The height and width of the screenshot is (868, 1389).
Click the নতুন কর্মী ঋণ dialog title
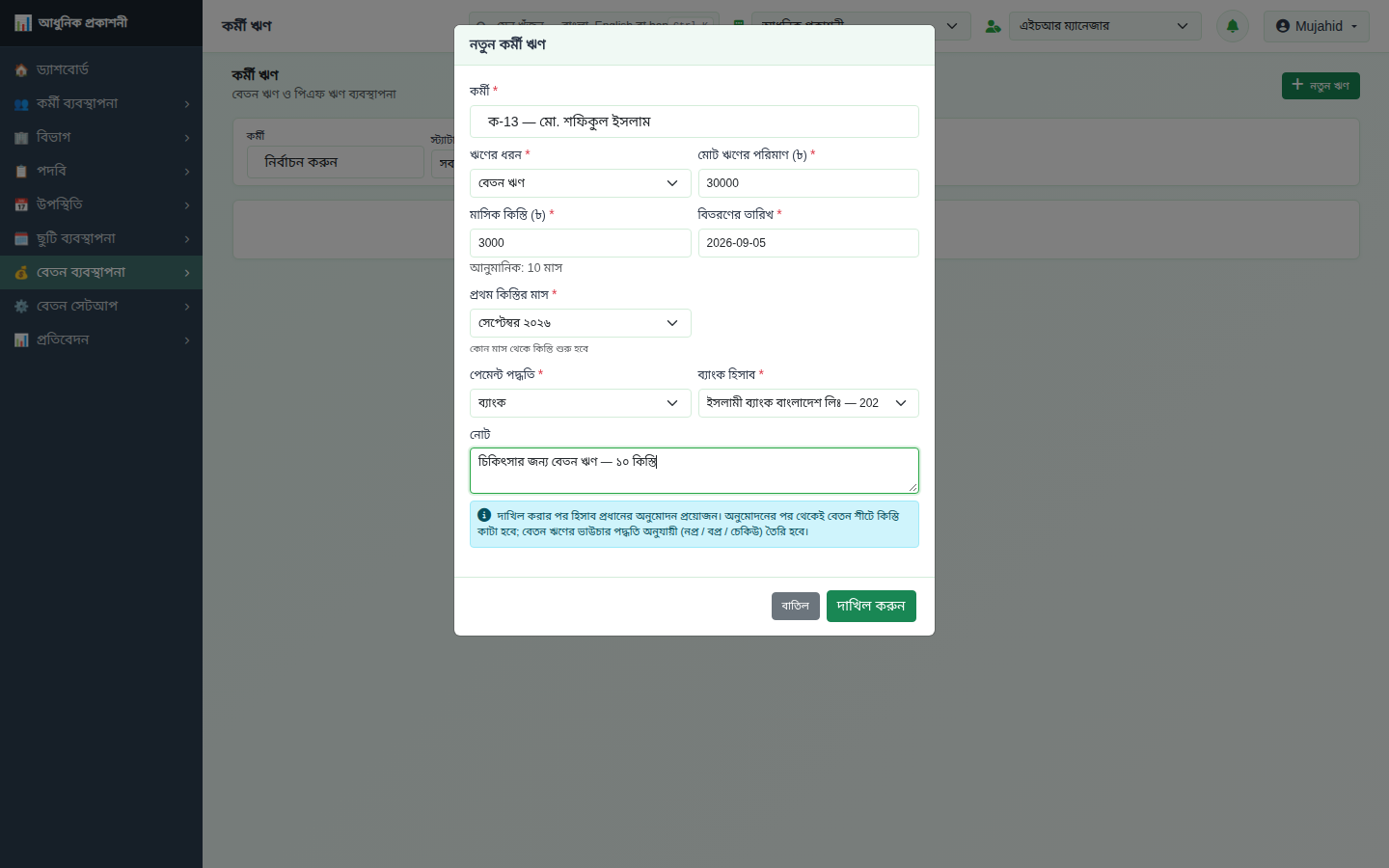507,44
